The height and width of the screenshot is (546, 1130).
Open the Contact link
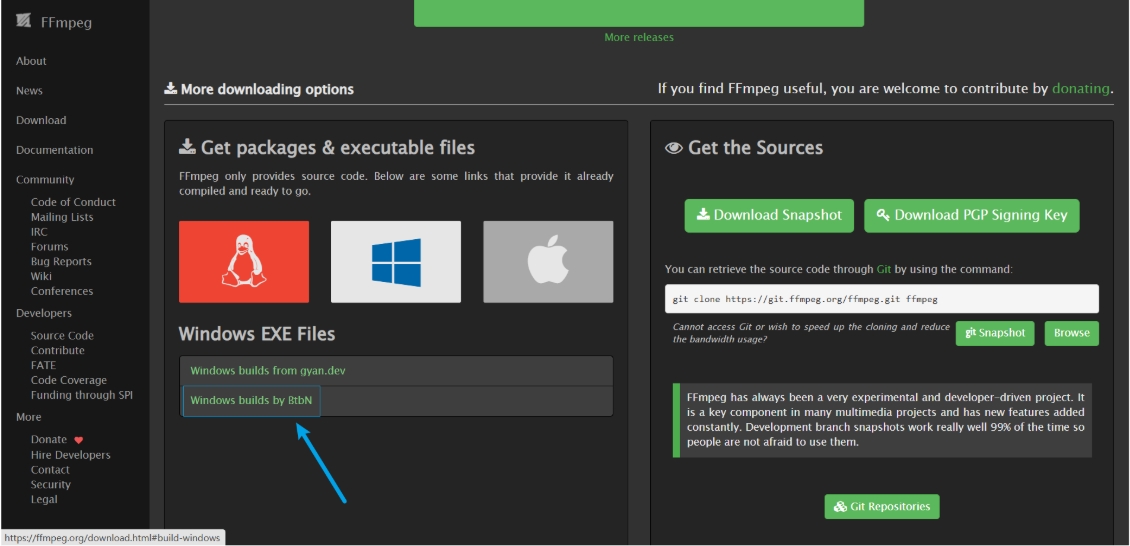tap(50, 470)
